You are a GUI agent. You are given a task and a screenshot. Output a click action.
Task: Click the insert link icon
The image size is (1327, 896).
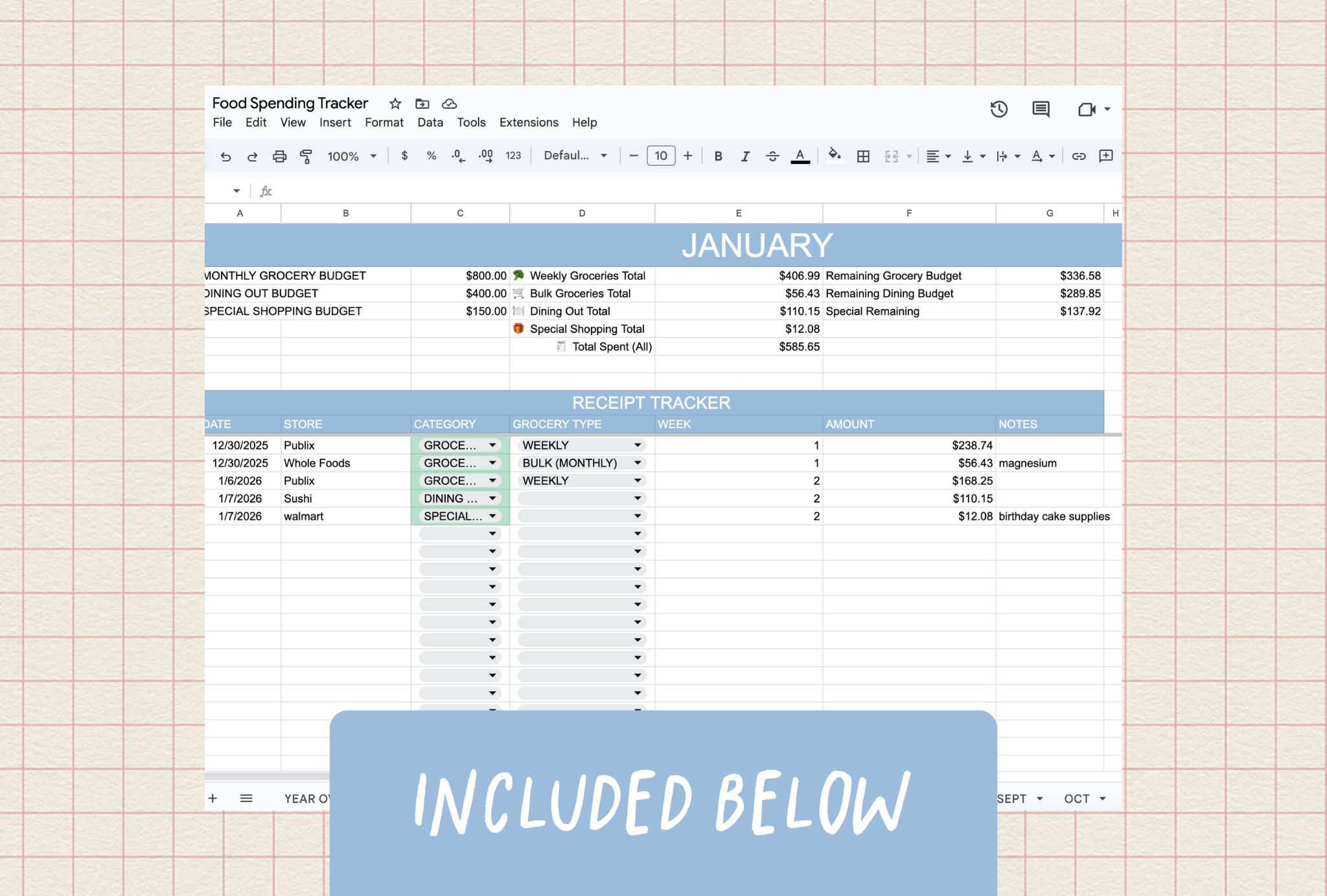coord(1078,156)
